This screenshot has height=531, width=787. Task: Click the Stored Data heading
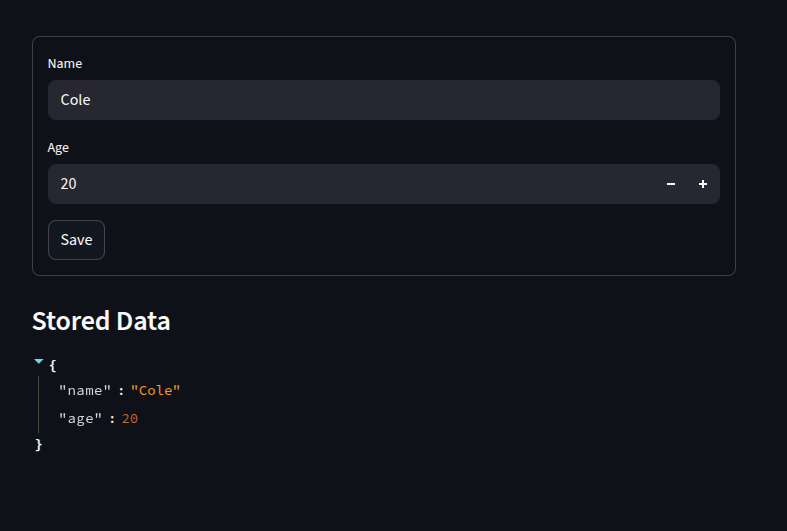tap(101, 321)
